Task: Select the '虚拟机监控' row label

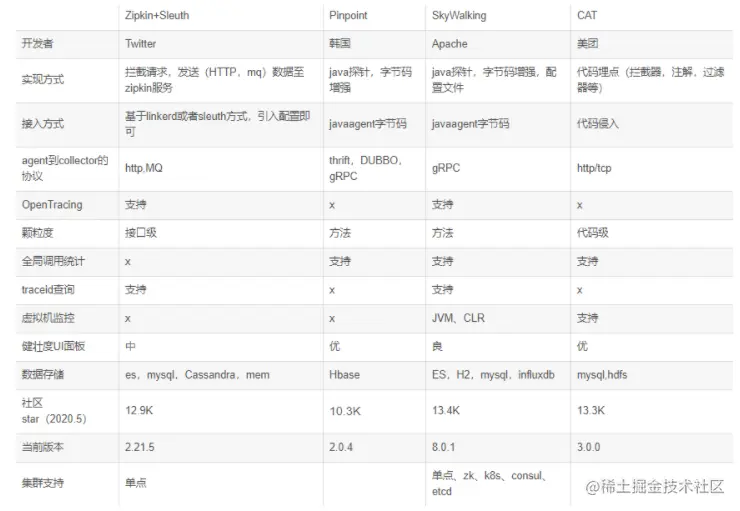Action: click(x=48, y=318)
